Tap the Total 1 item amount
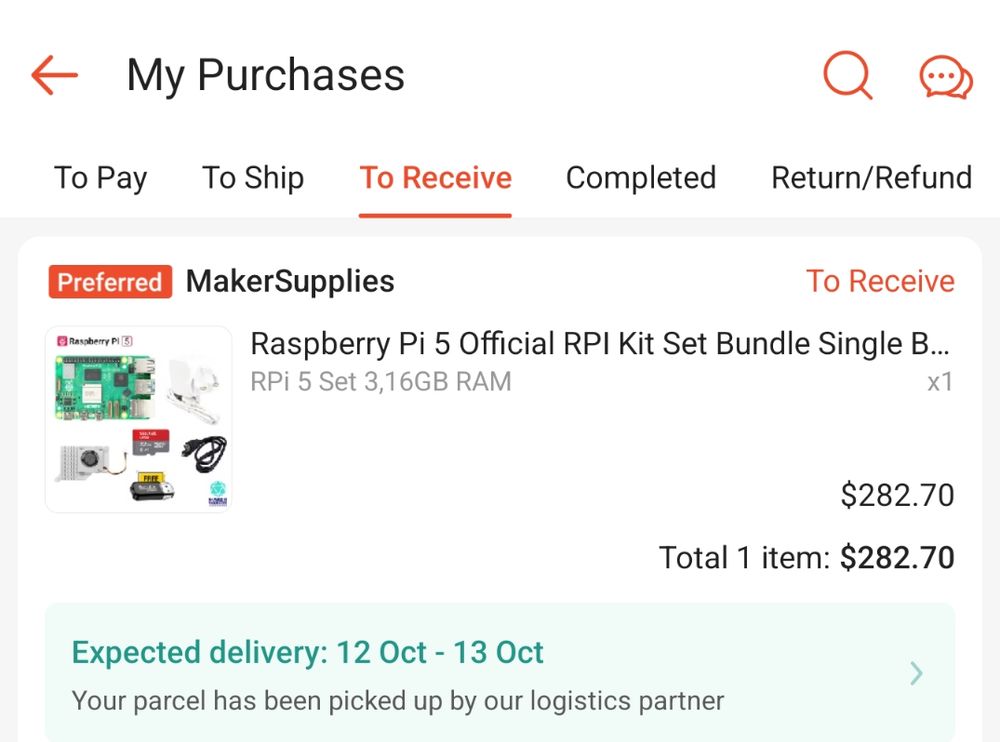 tap(806, 557)
